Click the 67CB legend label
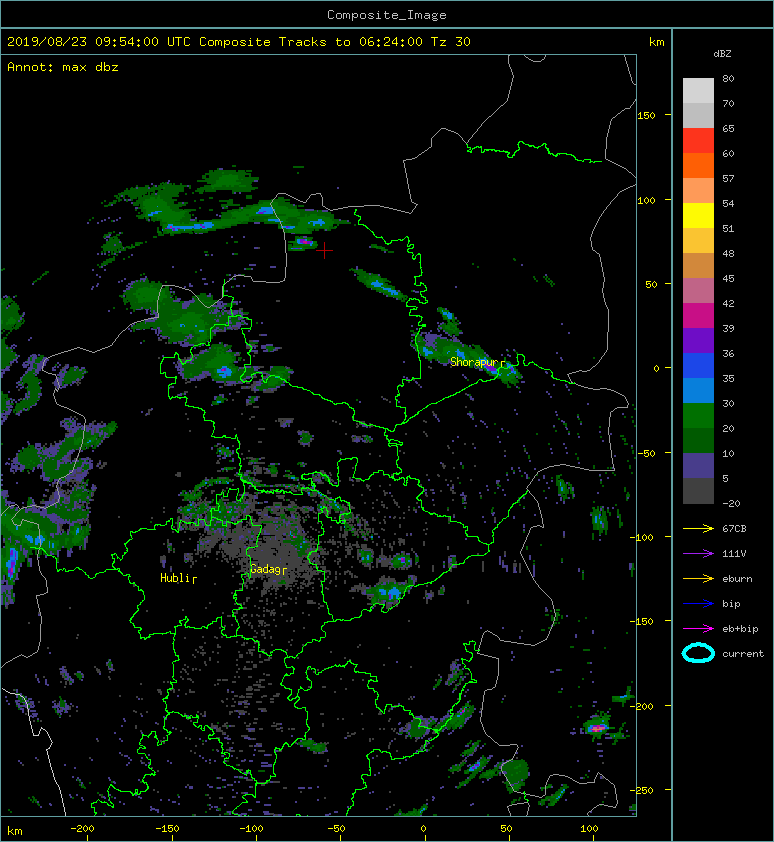The height and width of the screenshot is (842, 774). [x=734, y=529]
